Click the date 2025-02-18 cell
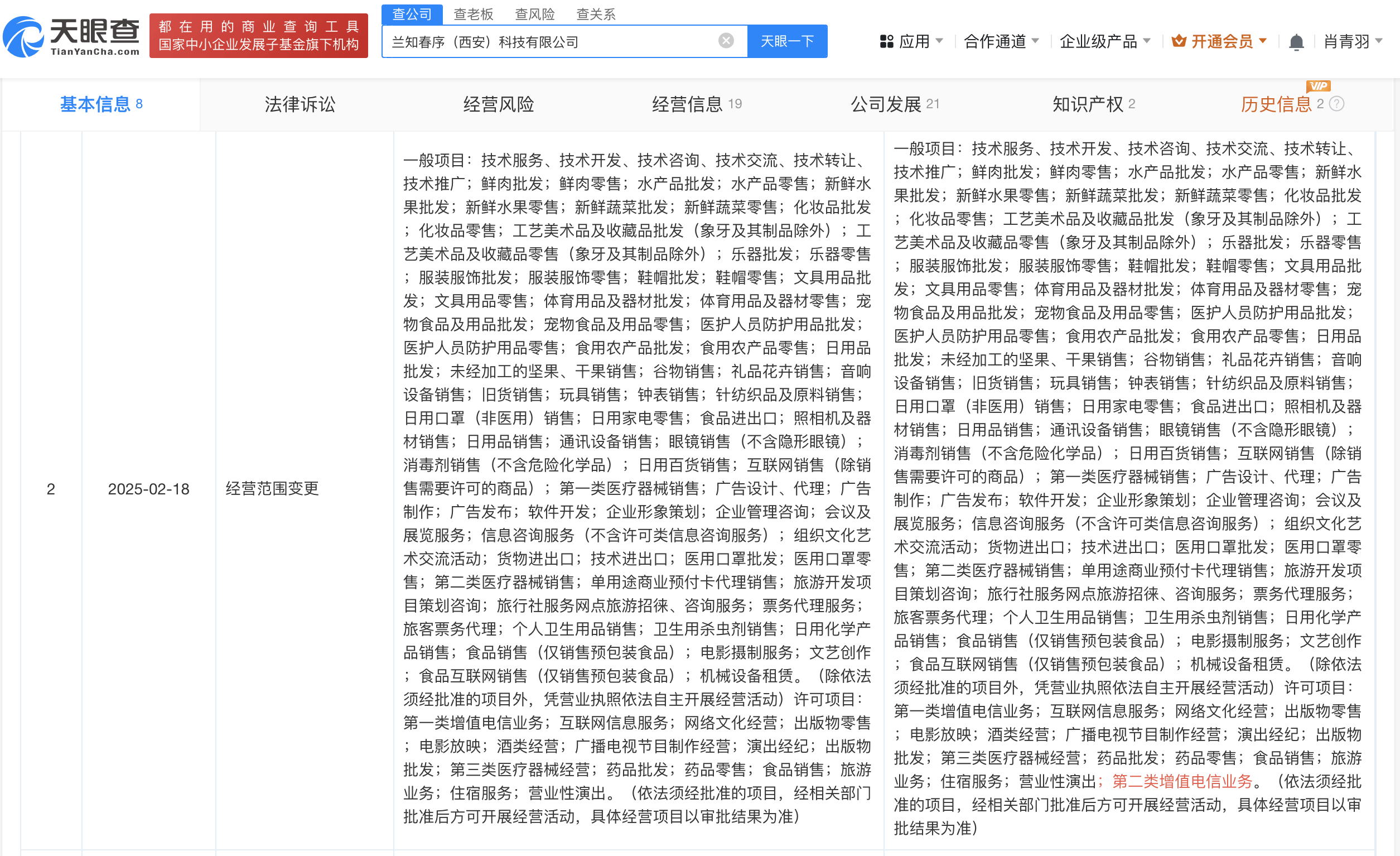The width and height of the screenshot is (1400, 856). tap(148, 489)
